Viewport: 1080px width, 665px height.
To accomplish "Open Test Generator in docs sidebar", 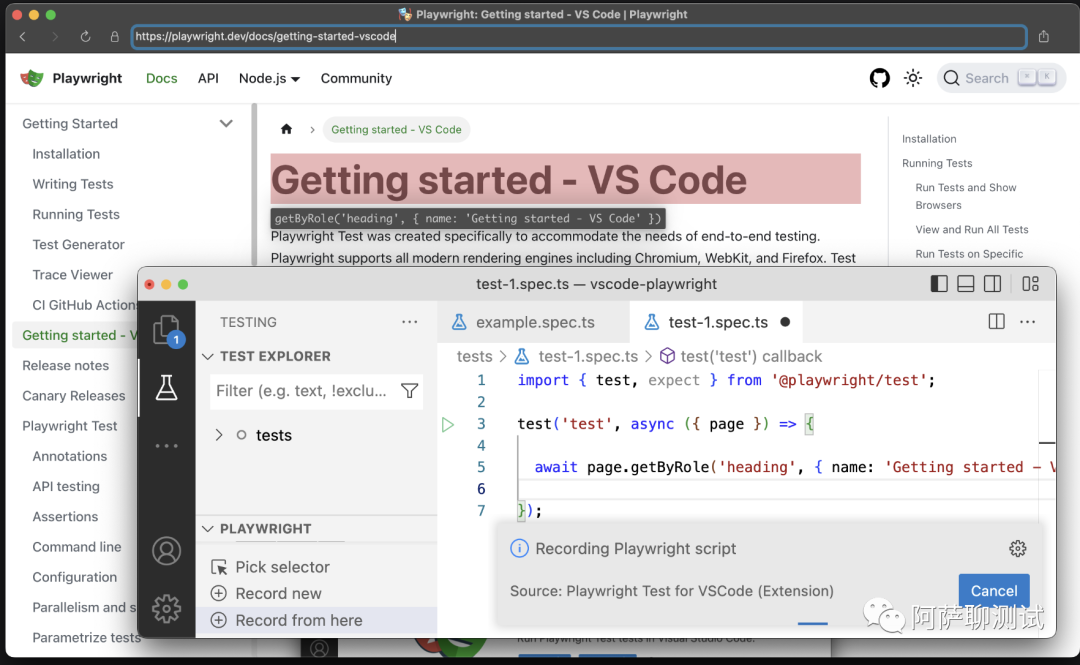I will (x=79, y=245).
